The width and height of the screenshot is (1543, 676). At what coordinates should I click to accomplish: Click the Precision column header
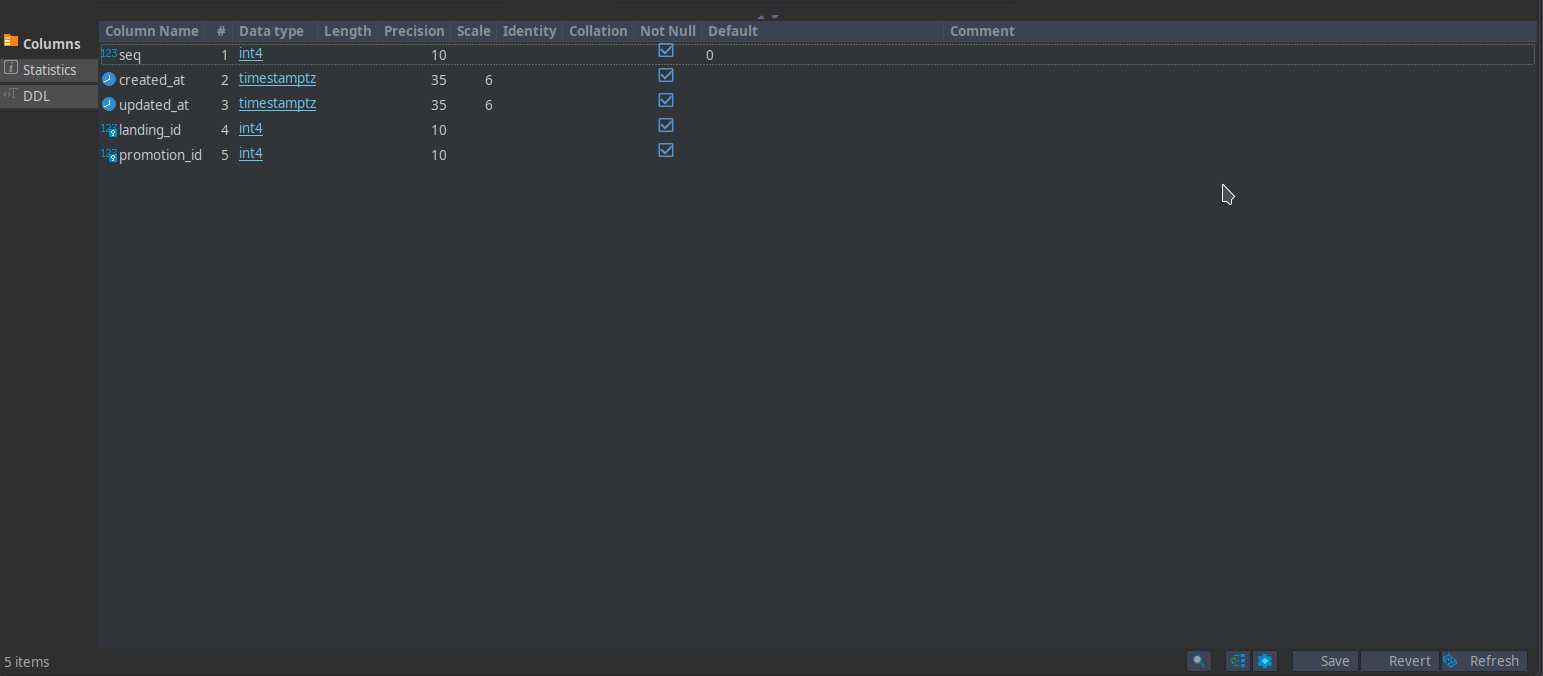tap(414, 31)
